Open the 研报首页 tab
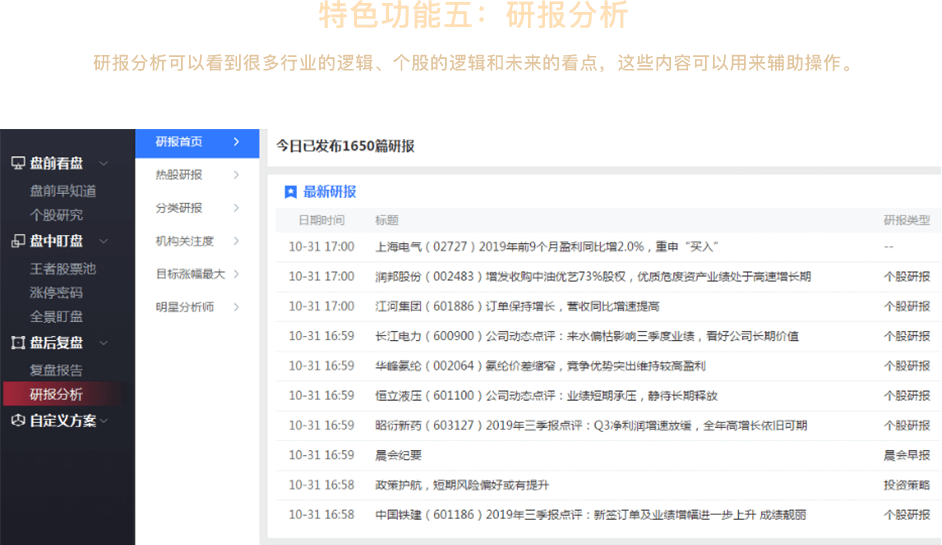Image resolution: width=942 pixels, height=545 pixels. (x=198, y=143)
